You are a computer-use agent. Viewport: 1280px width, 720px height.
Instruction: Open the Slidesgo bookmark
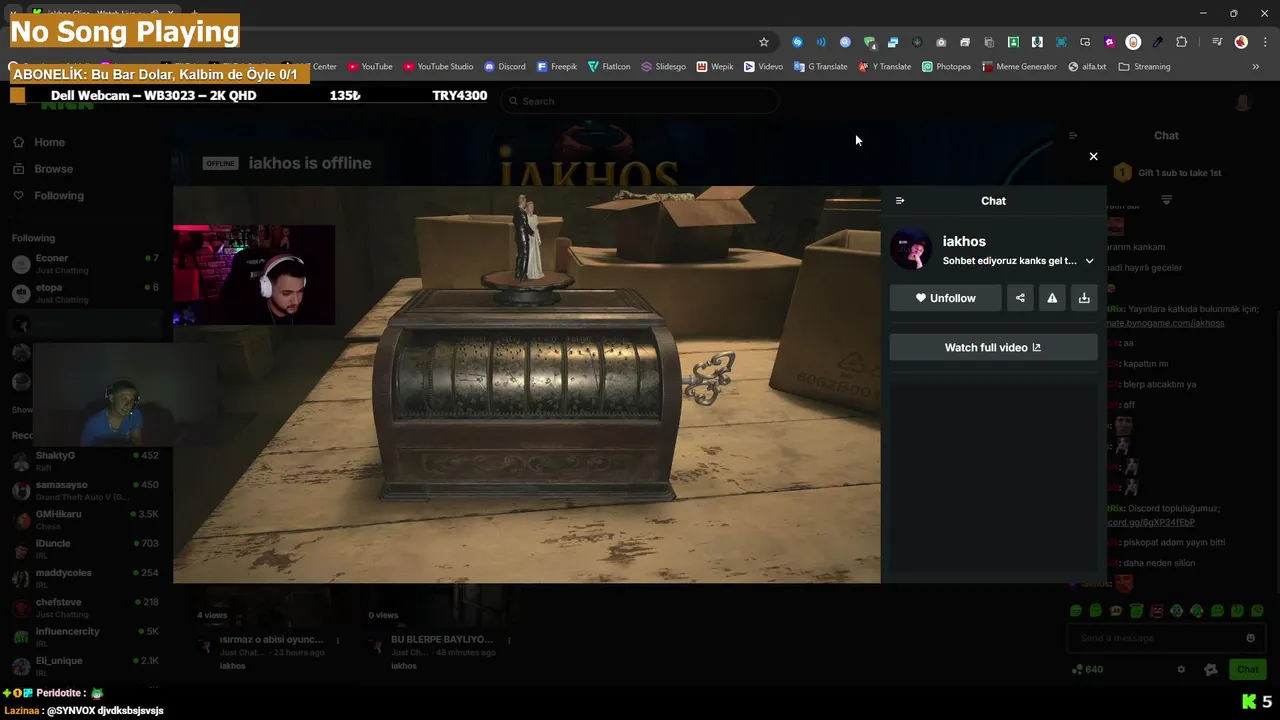[663, 67]
